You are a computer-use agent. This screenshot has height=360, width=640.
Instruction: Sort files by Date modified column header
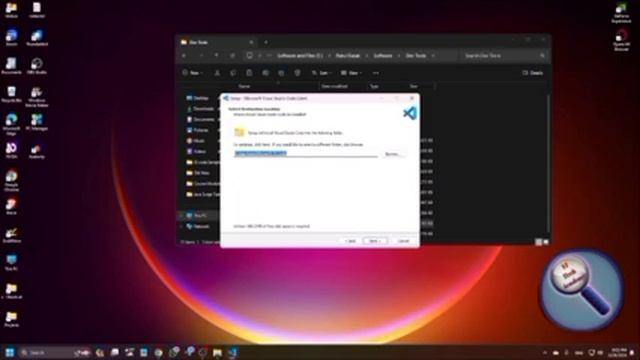(x=334, y=86)
